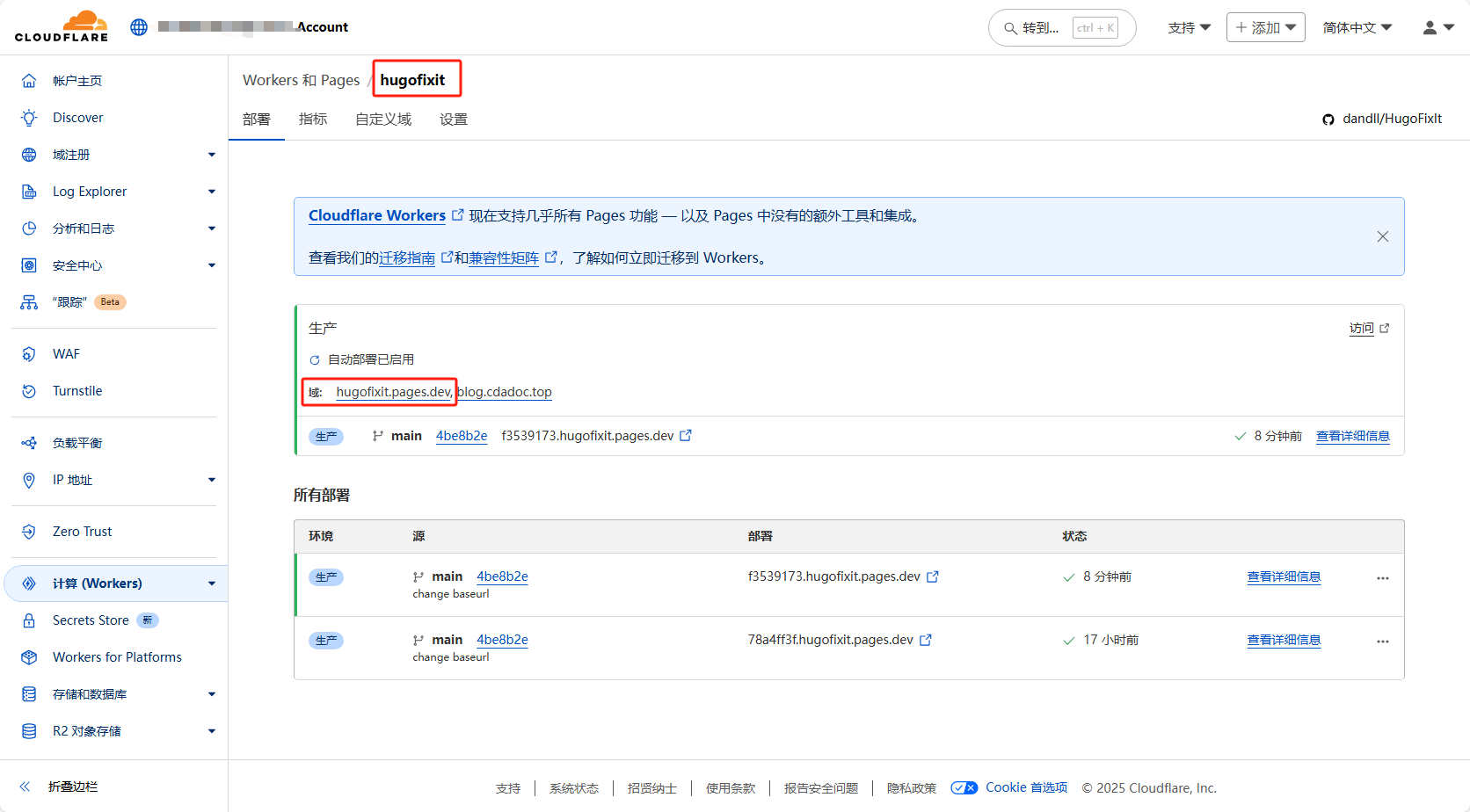Open the dandll/HugoFixIt GitHub repository link

click(x=1391, y=119)
